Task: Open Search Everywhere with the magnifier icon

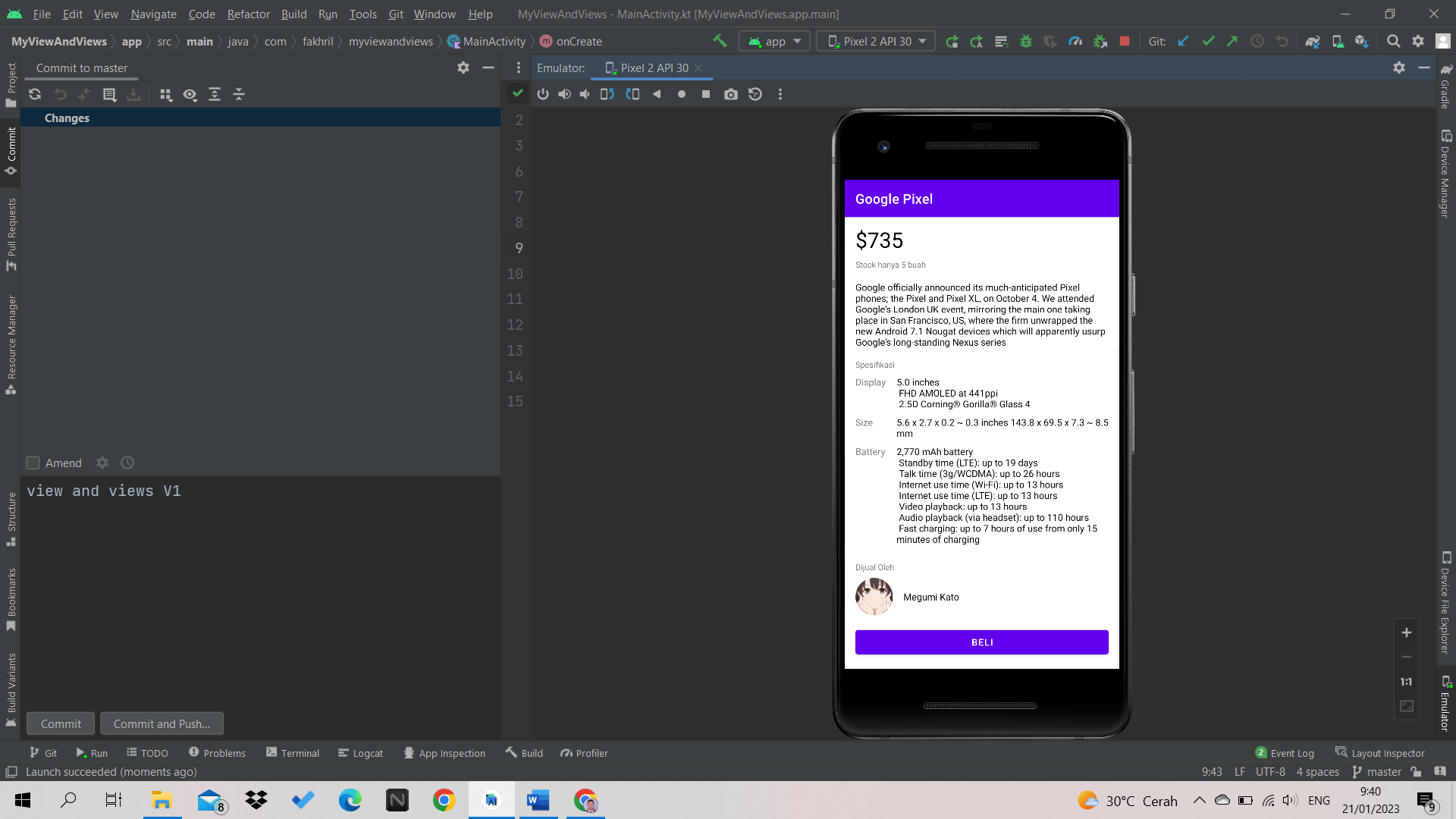Action: [x=1395, y=41]
